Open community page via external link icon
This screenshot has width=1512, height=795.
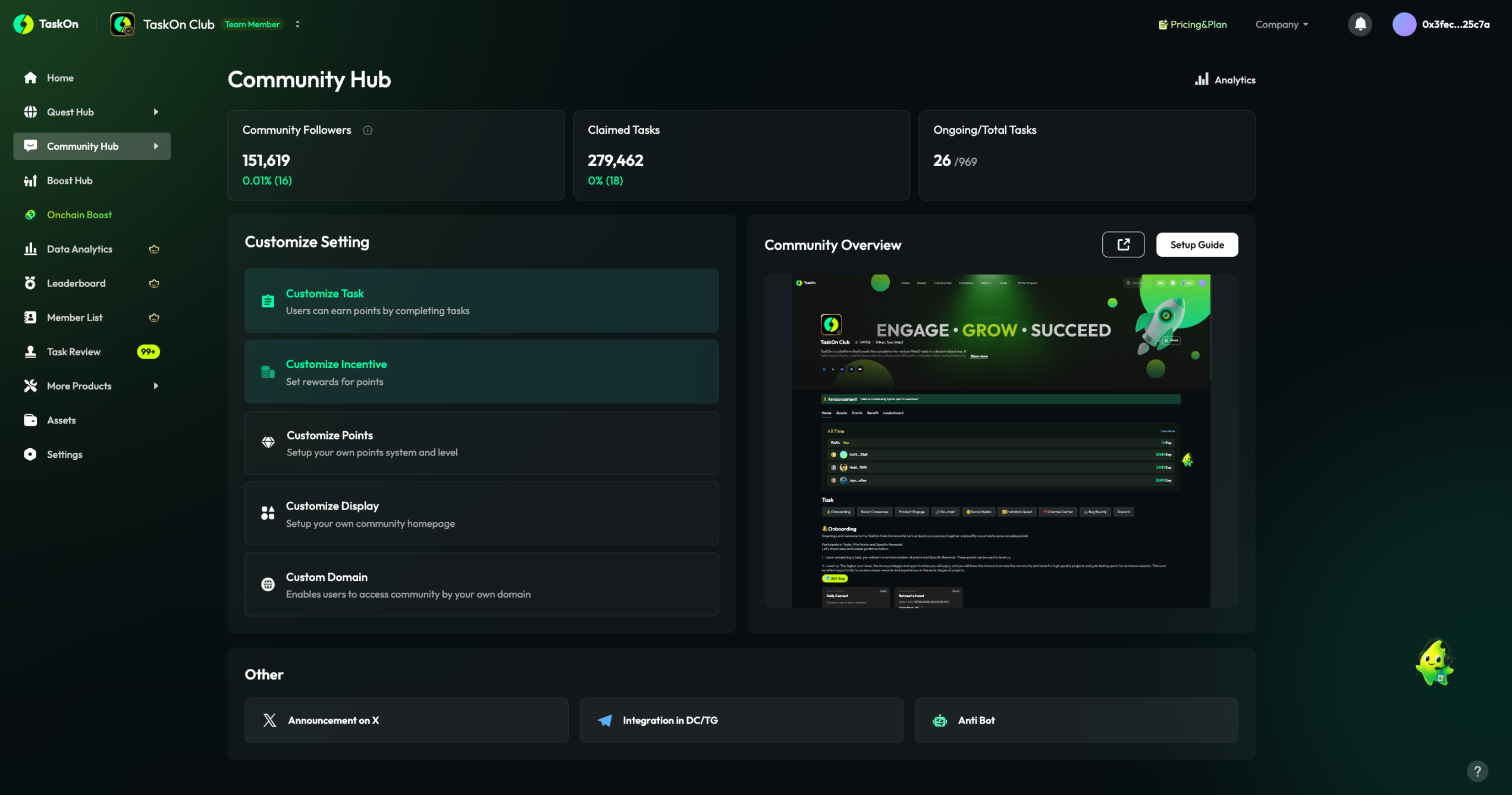[1123, 244]
